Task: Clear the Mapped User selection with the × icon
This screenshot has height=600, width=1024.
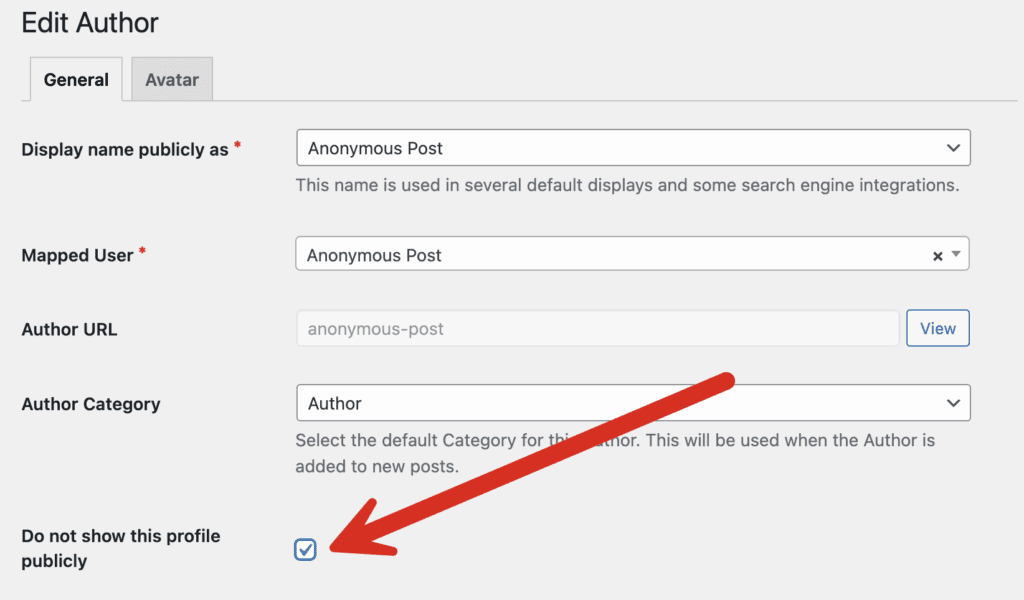Action: pos(937,256)
